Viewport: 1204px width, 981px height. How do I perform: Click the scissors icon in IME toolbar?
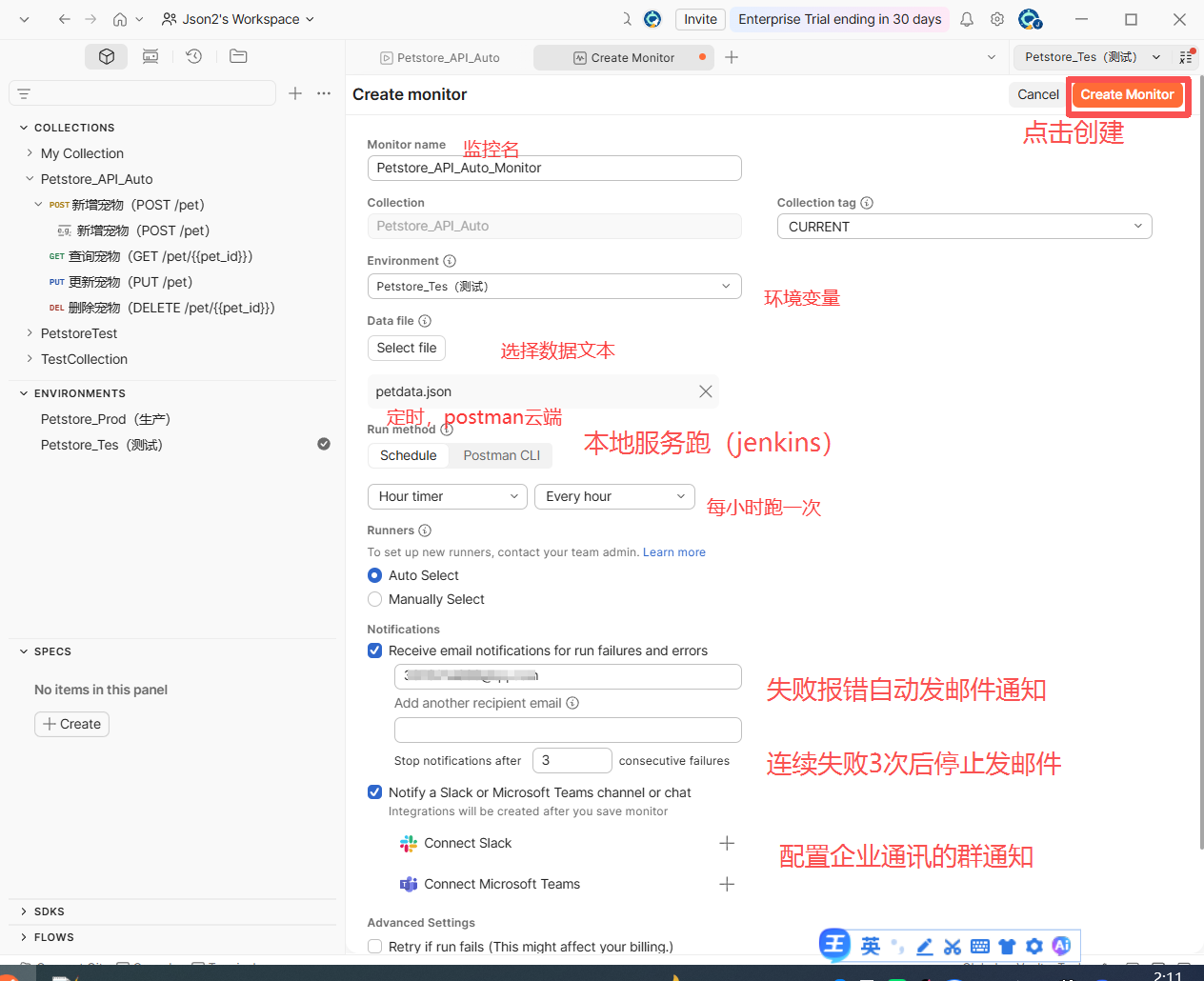tap(953, 946)
